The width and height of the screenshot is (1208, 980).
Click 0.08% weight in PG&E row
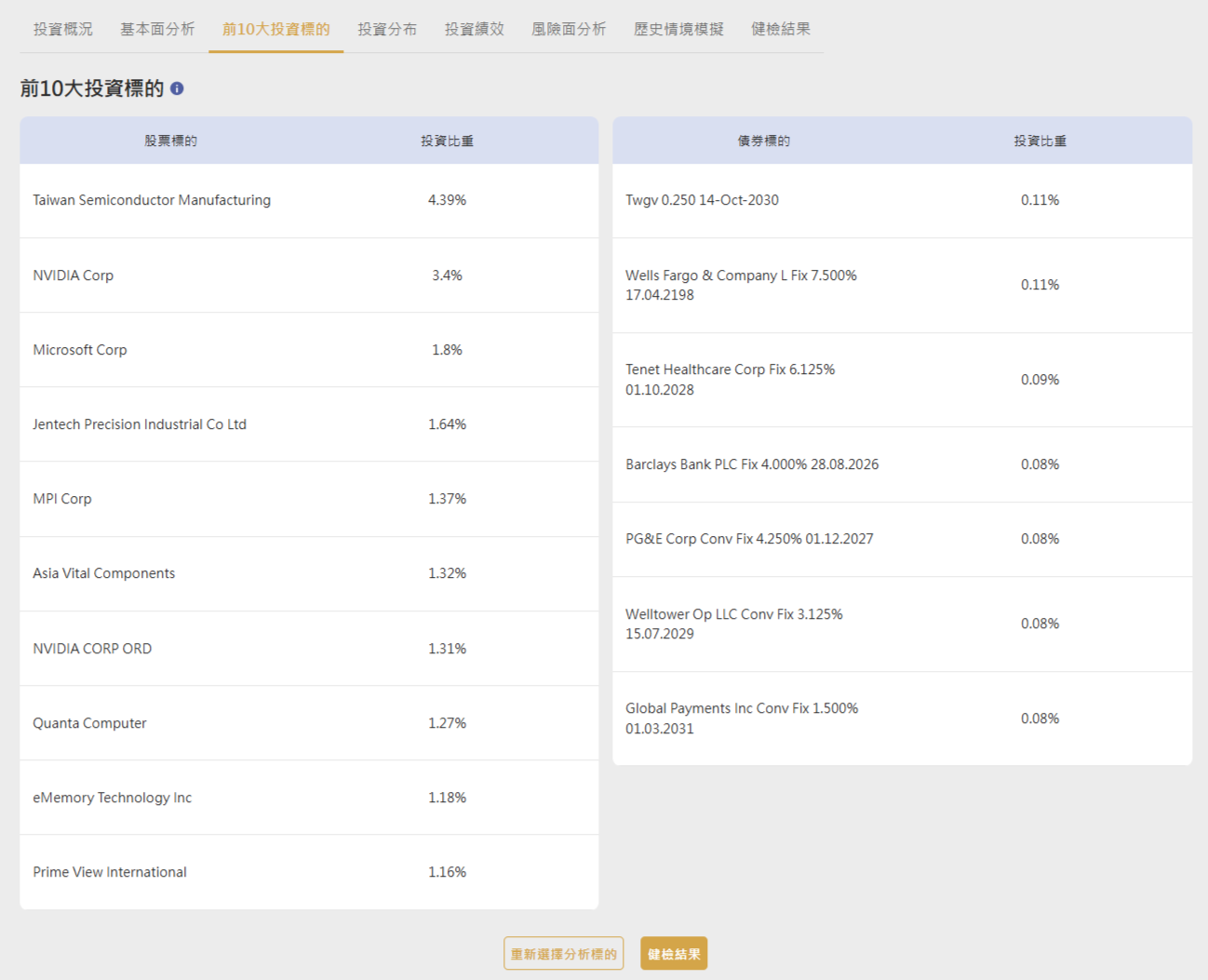click(x=1040, y=539)
